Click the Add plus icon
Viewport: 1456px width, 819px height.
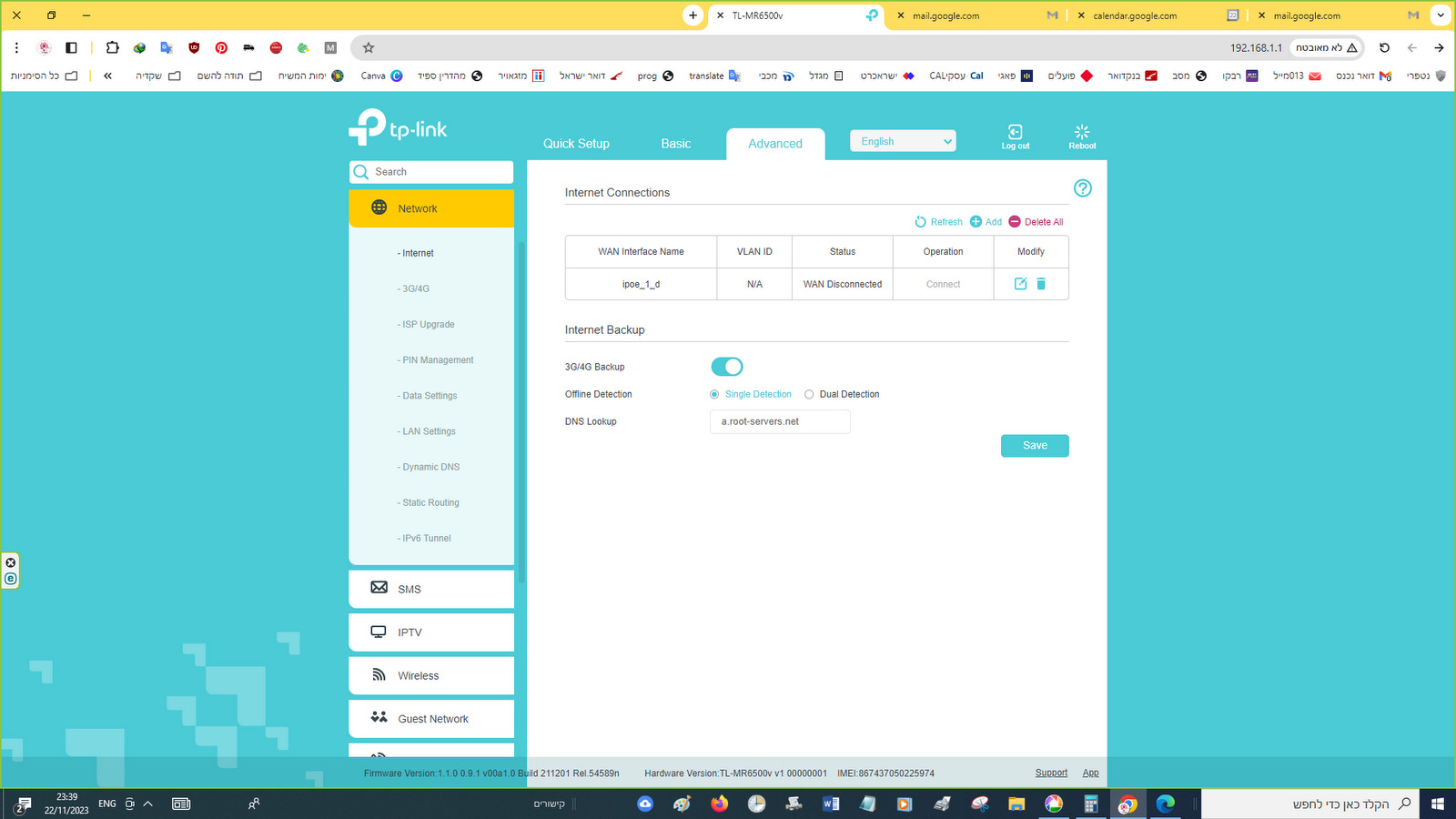click(976, 222)
